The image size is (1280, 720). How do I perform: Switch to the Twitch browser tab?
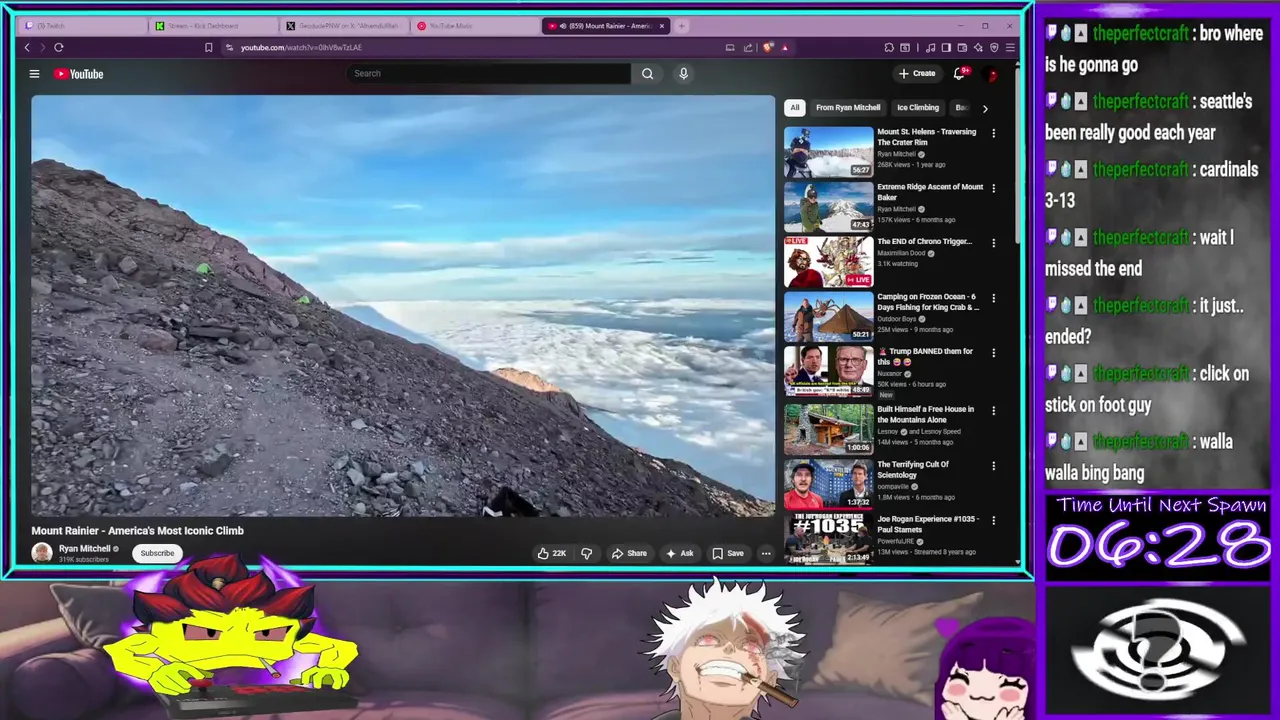pyautogui.click(x=83, y=26)
